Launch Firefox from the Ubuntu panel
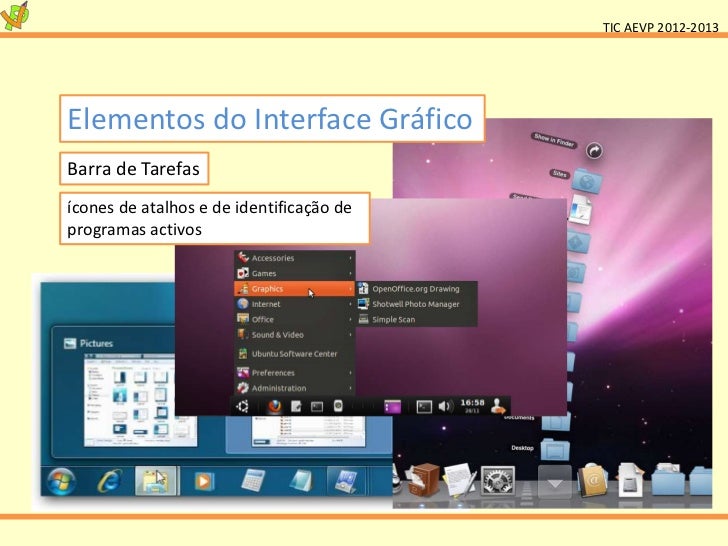Viewport: 728px width, 546px height. [274, 406]
